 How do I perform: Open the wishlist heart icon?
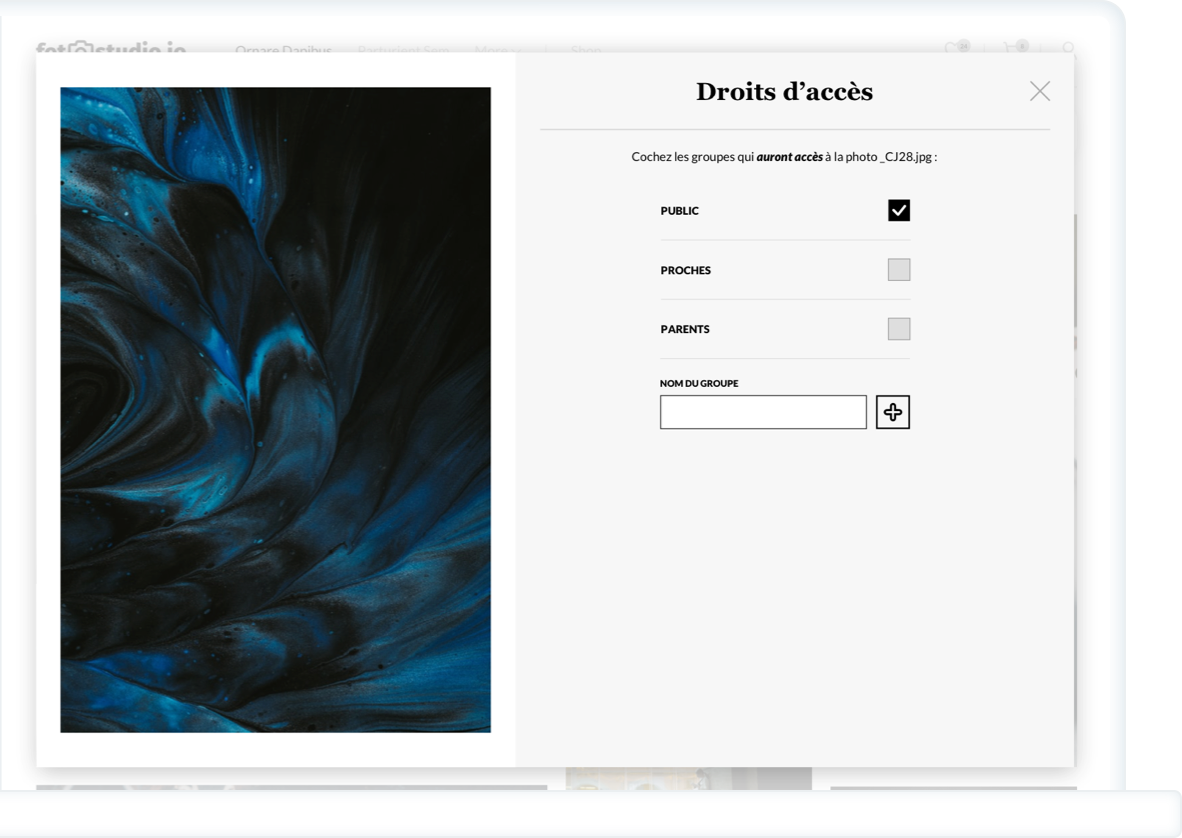(x=955, y=47)
